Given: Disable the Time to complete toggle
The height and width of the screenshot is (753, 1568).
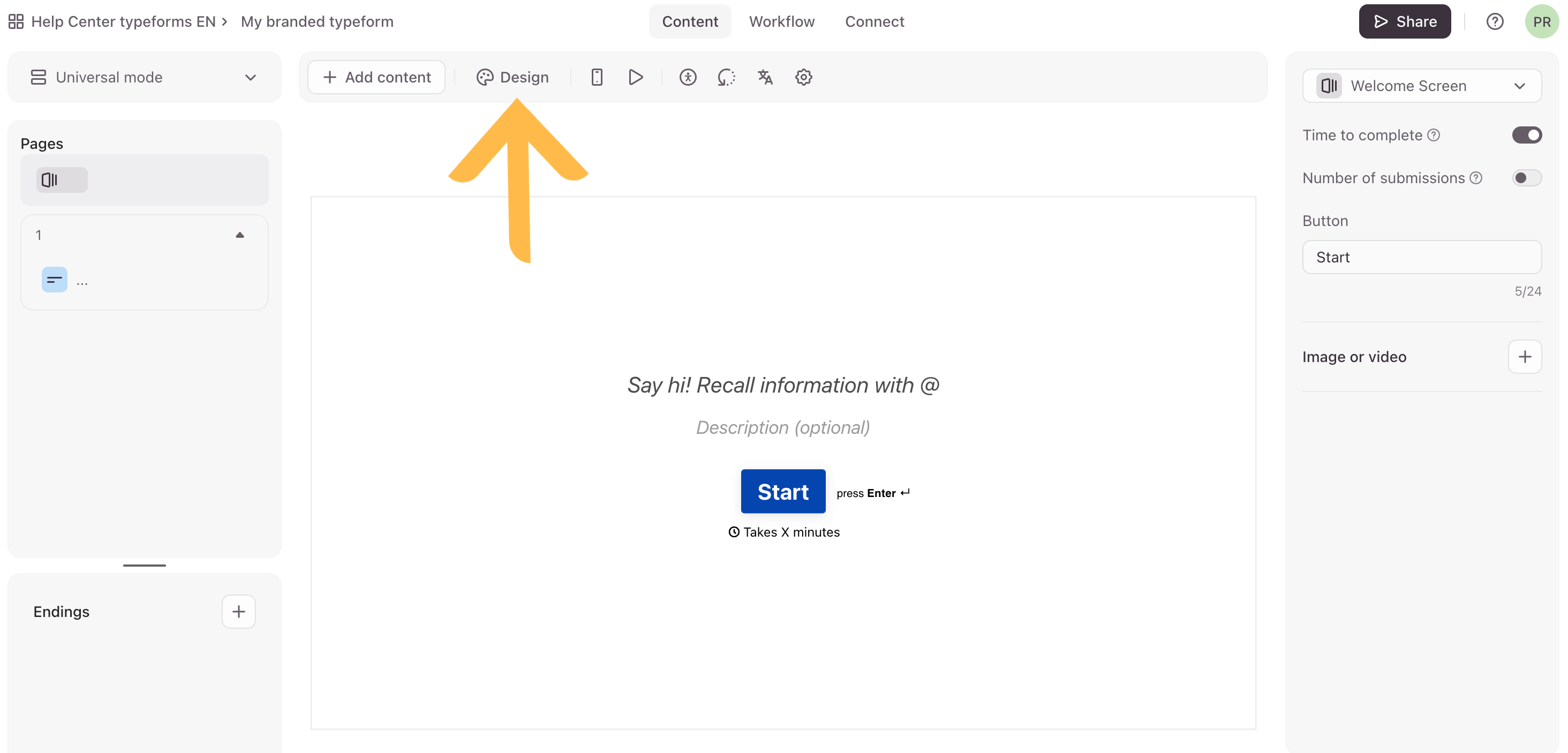Looking at the screenshot, I should [1526, 135].
